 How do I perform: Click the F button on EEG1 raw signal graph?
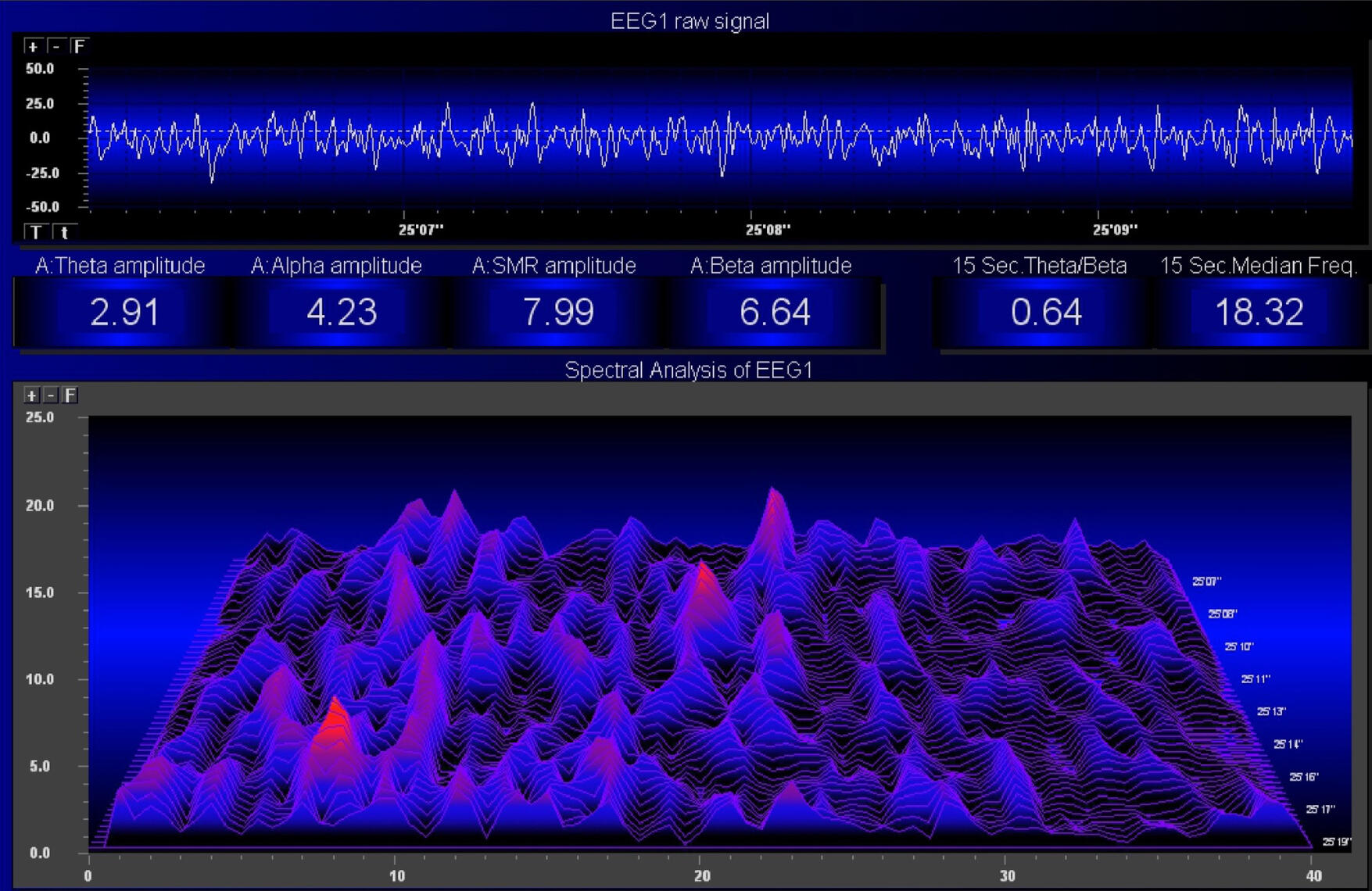pos(79,47)
